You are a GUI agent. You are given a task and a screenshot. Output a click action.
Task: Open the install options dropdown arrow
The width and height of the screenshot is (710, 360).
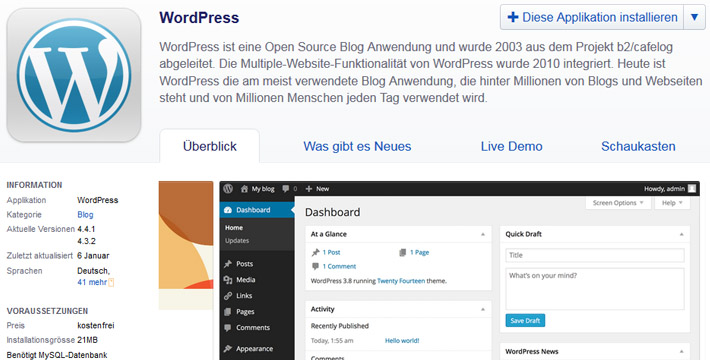(x=695, y=17)
